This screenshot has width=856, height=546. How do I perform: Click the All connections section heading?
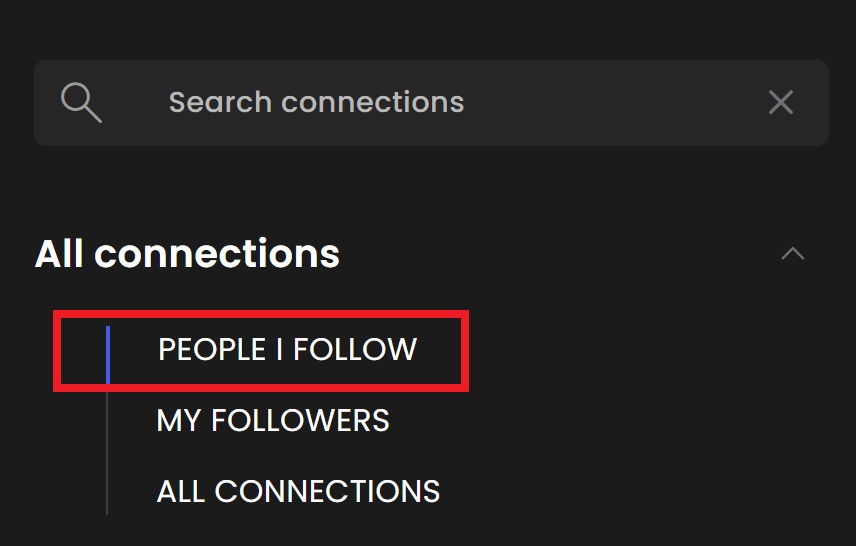point(187,254)
